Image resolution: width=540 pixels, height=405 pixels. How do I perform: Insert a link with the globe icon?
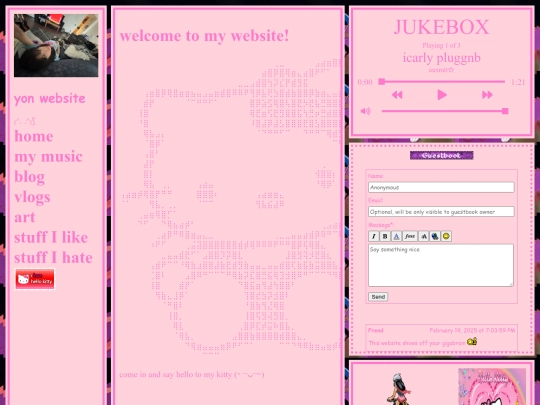(x=435, y=236)
